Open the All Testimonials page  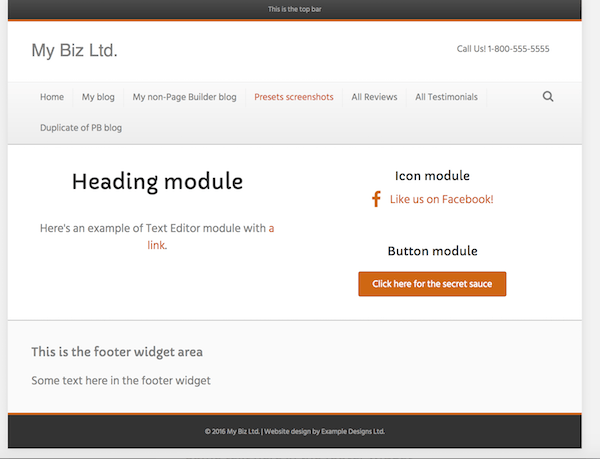pyautogui.click(x=446, y=97)
